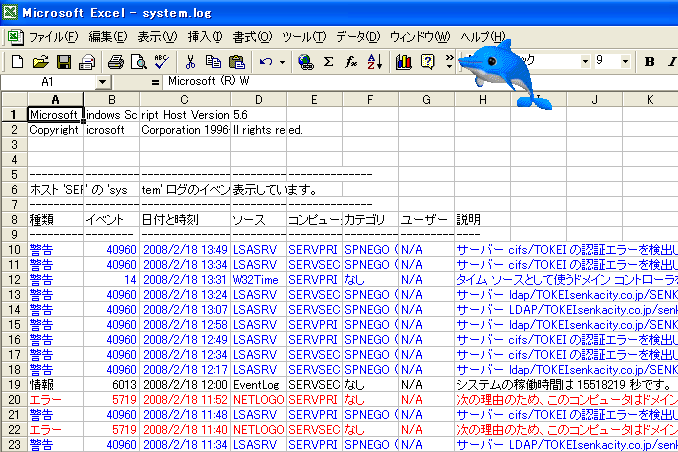Open the ヘルプ(H) menu

tap(483, 37)
